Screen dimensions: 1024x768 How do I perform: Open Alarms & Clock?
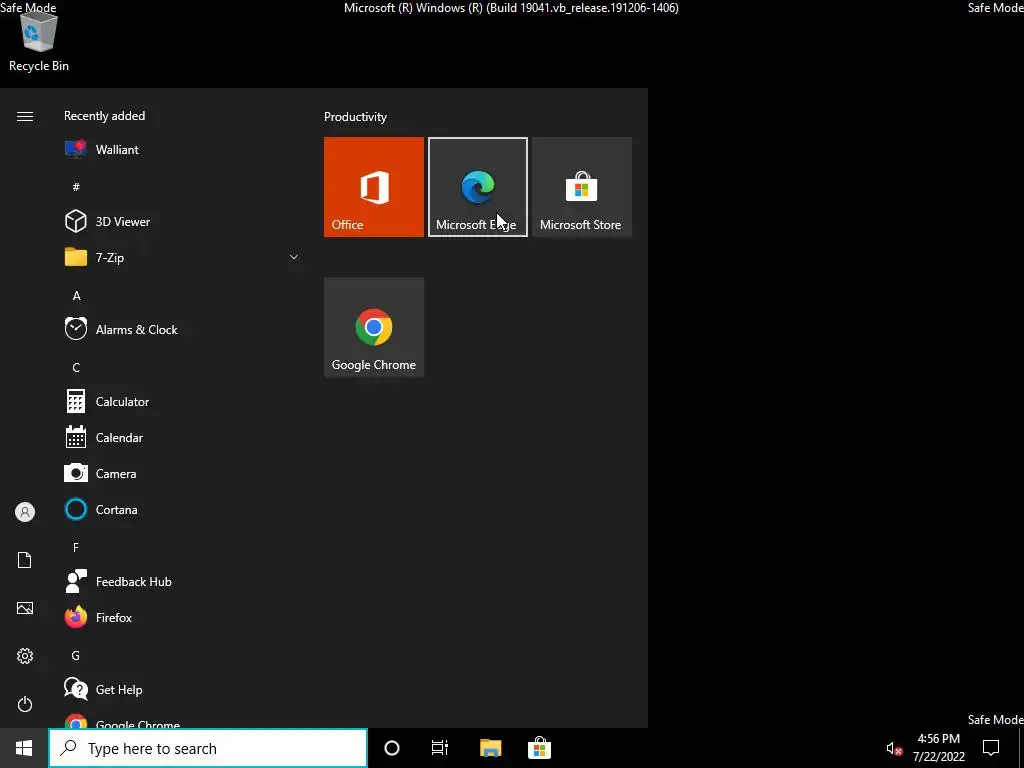coord(182,330)
